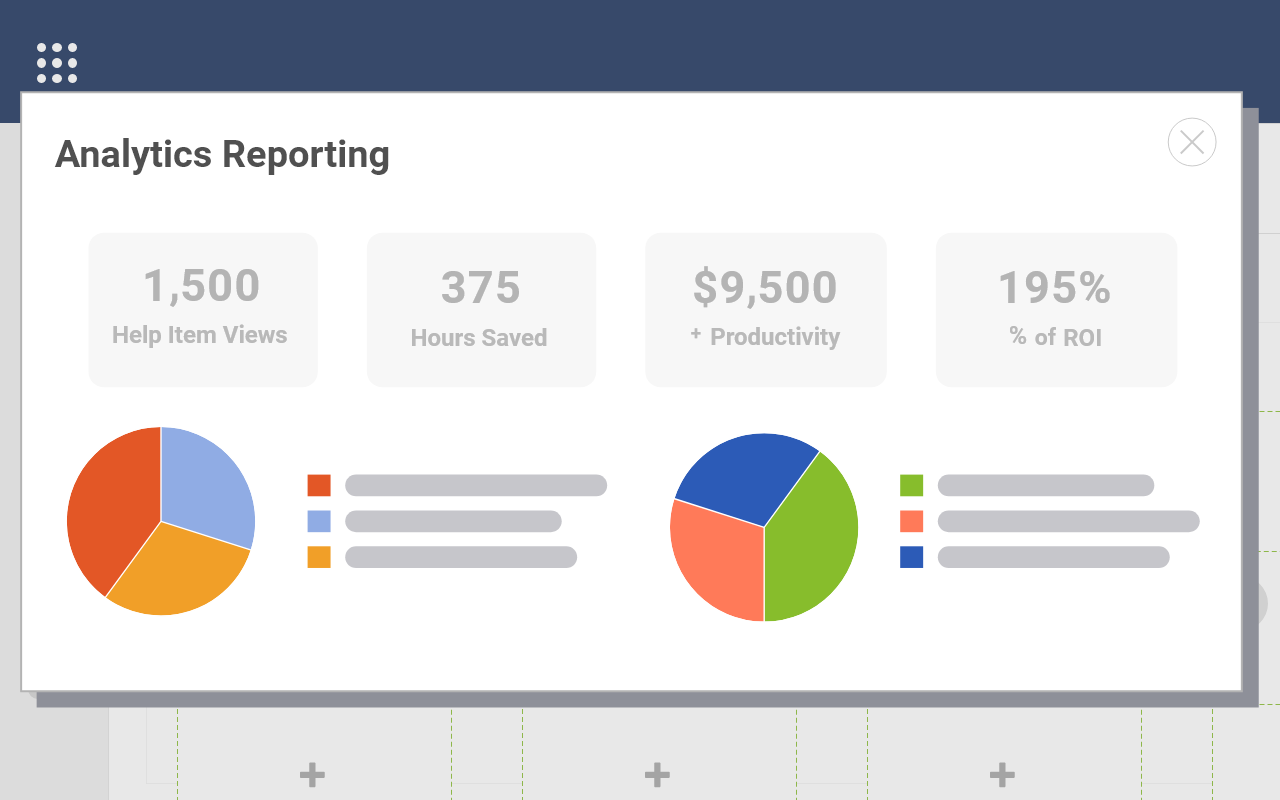Click the Analytics Reporting title
Viewport: 1280px width, 800px height.
[222, 155]
